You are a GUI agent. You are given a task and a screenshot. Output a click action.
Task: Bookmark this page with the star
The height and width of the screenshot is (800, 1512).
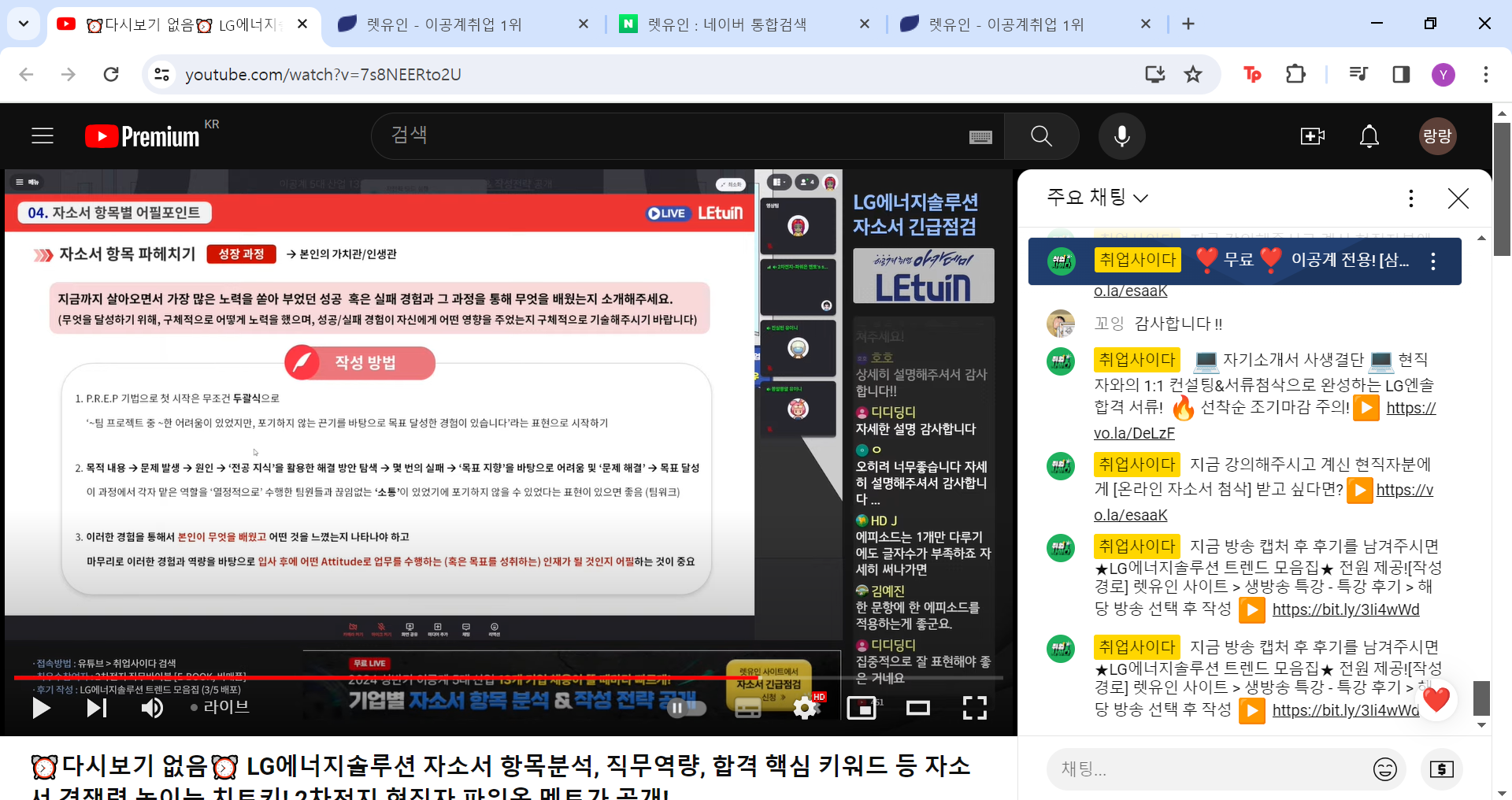click(x=1193, y=74)
